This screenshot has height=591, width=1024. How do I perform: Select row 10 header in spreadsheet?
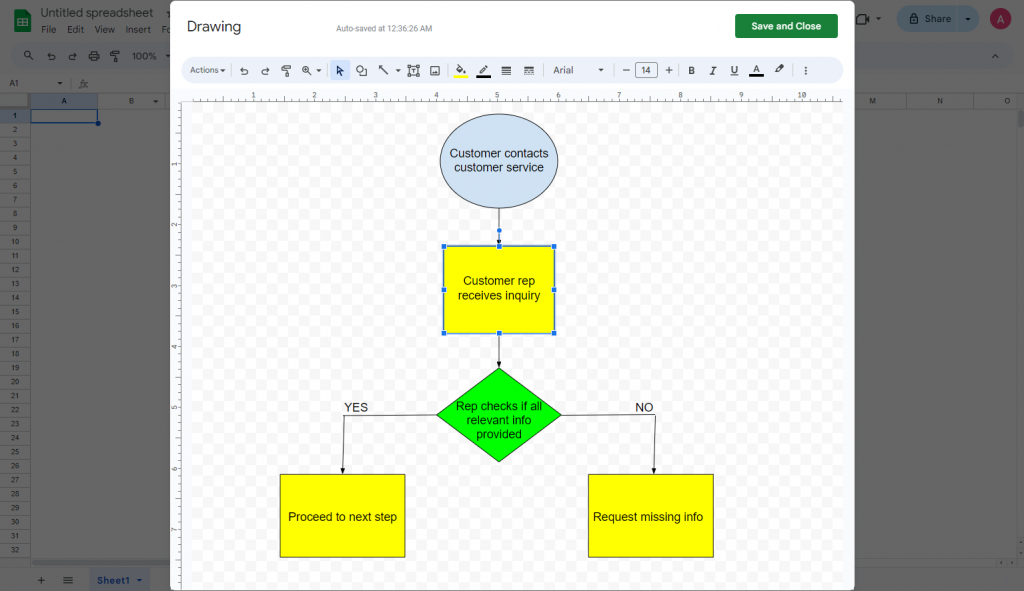click(14, 242)
